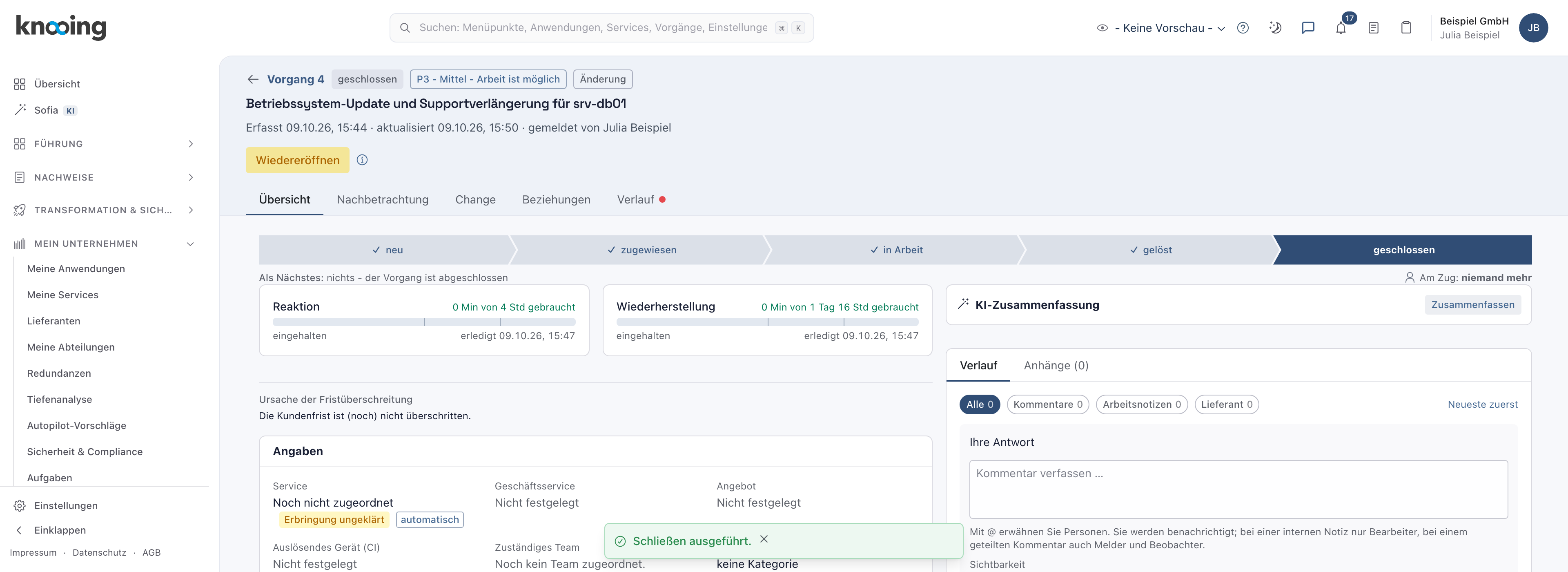This screenshot has height=572, width=1568.
Task: Click the Wiedereröffnen button
Action: click(x=298, y=160)
